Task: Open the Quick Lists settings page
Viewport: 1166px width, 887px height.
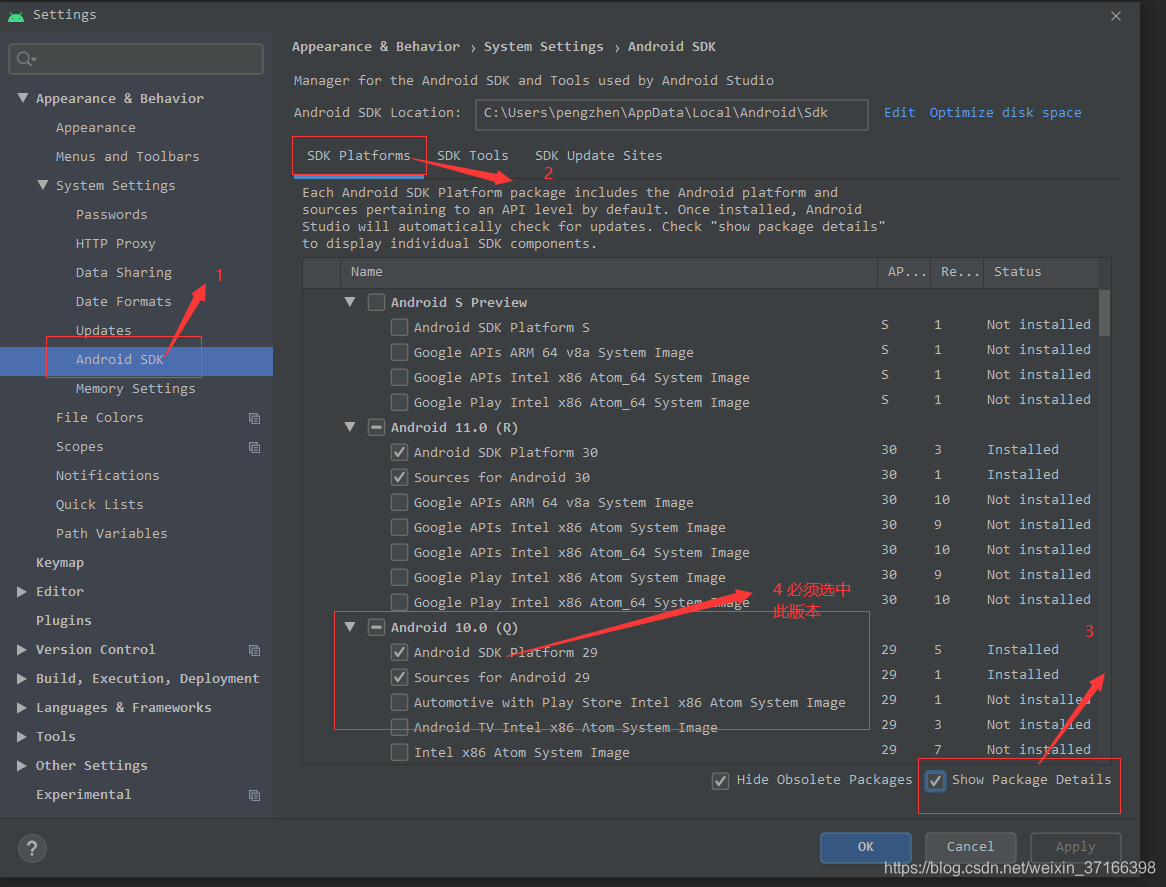Action: 100,505
